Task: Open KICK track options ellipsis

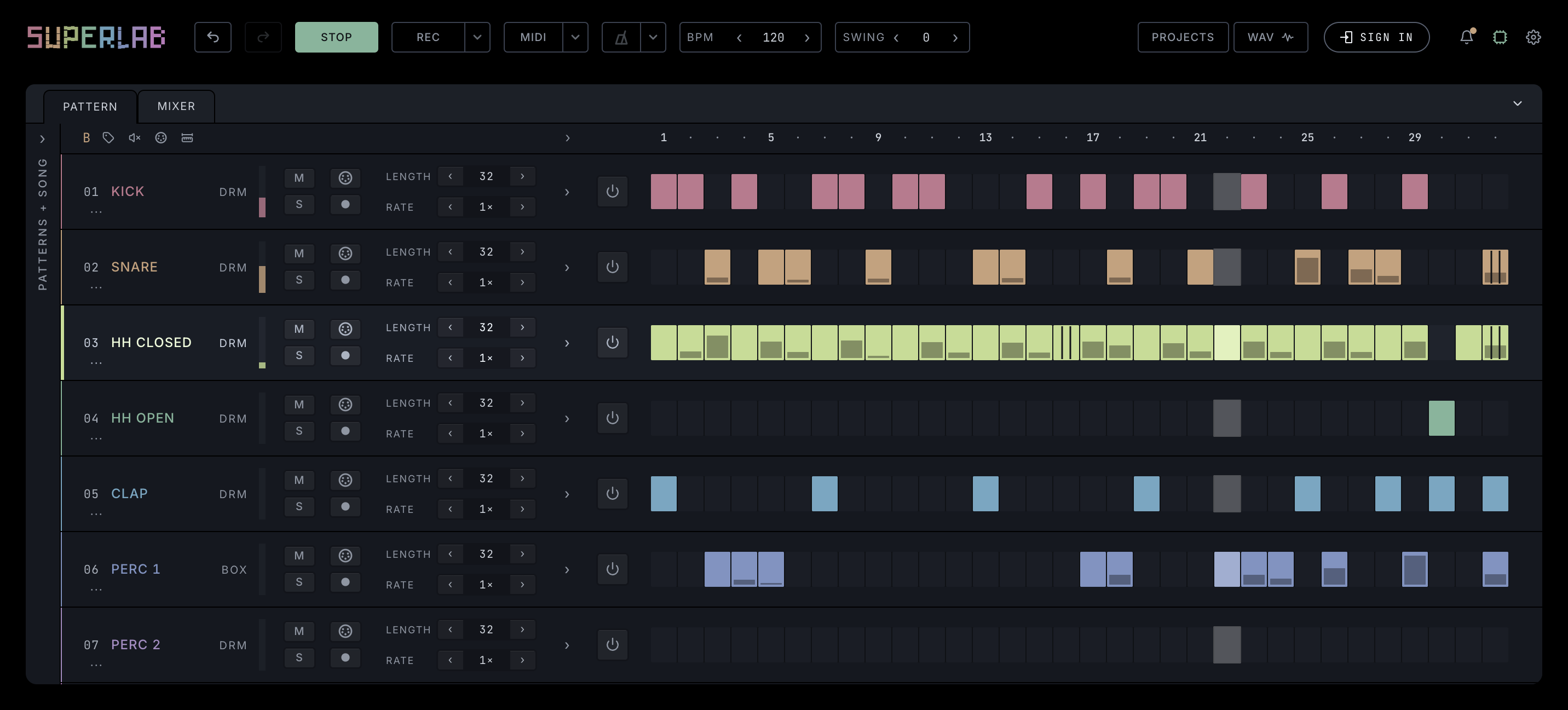Action: click(x=96, y=212)
